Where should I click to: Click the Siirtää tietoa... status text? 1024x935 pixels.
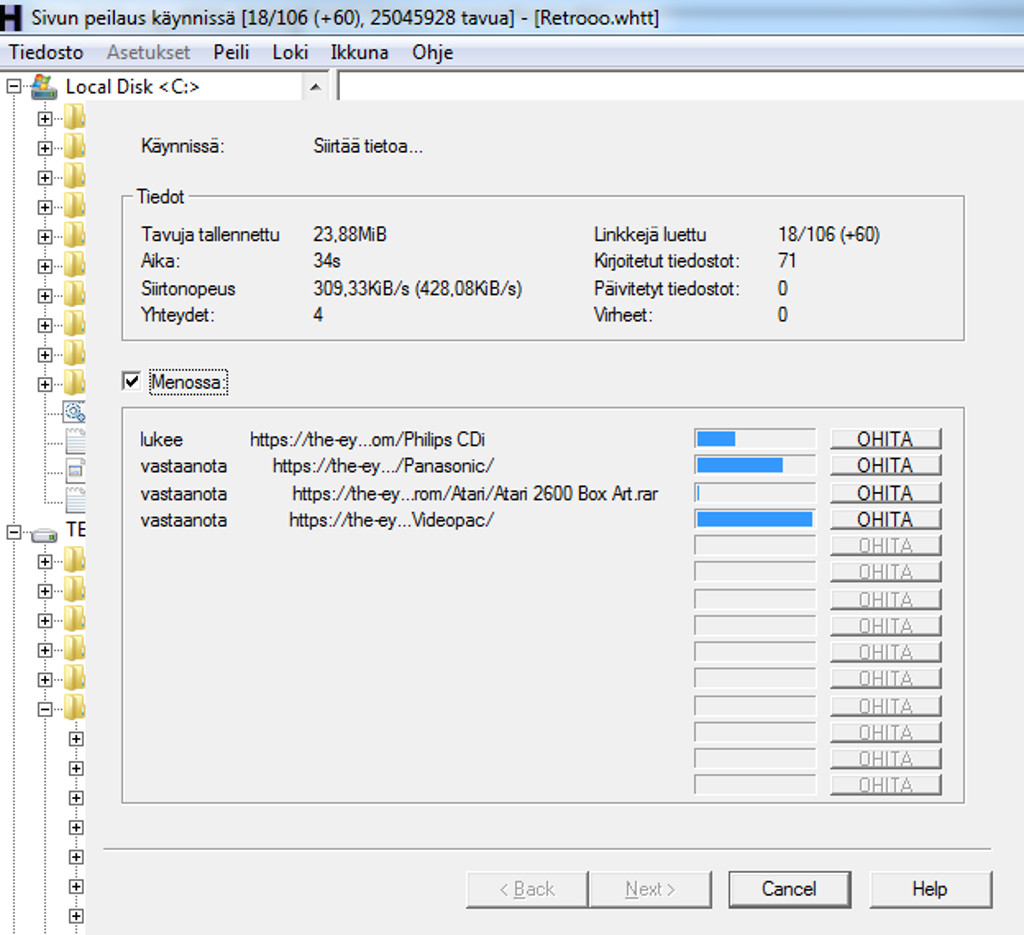pos(368,146)
